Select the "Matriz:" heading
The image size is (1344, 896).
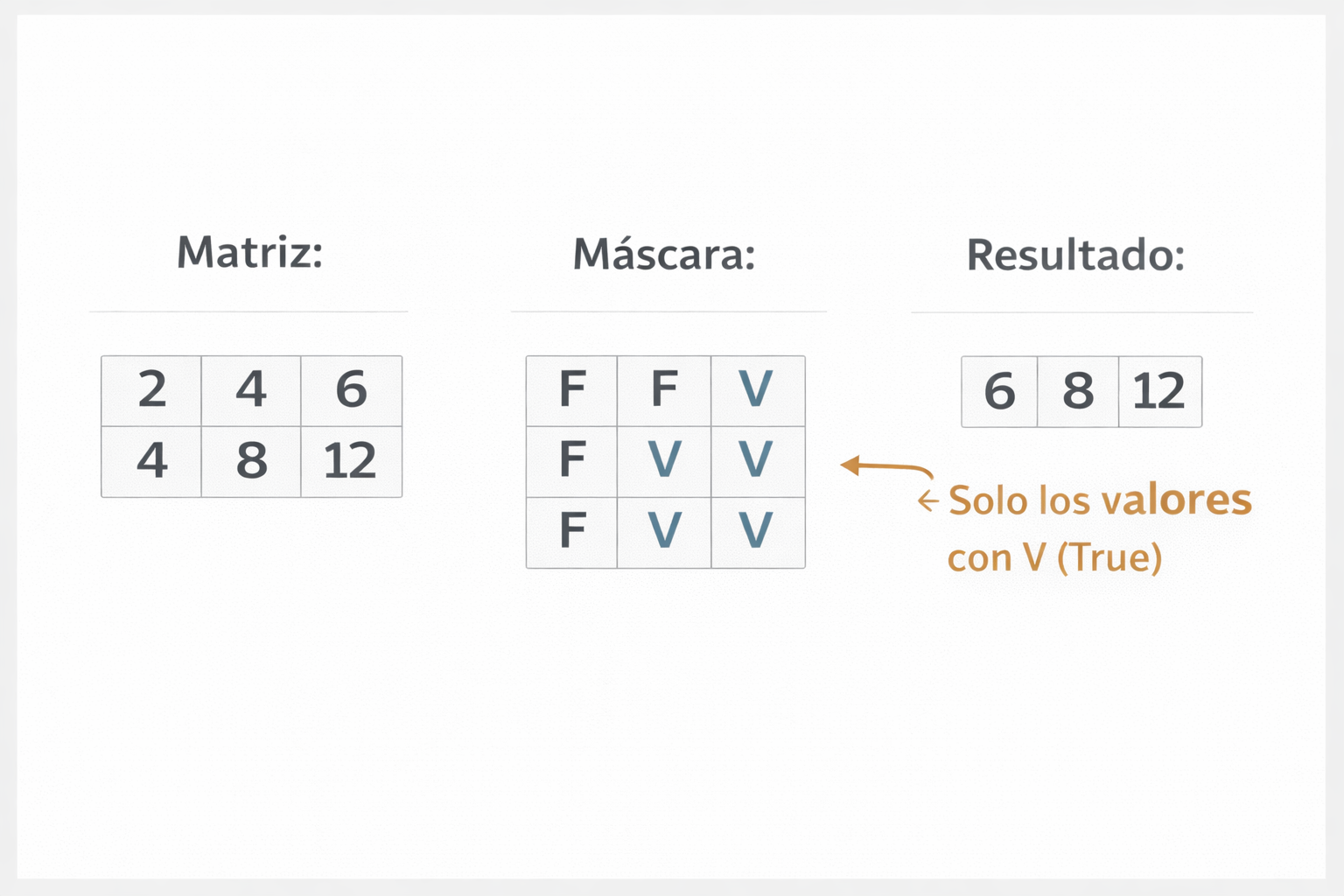pos(250,252)
